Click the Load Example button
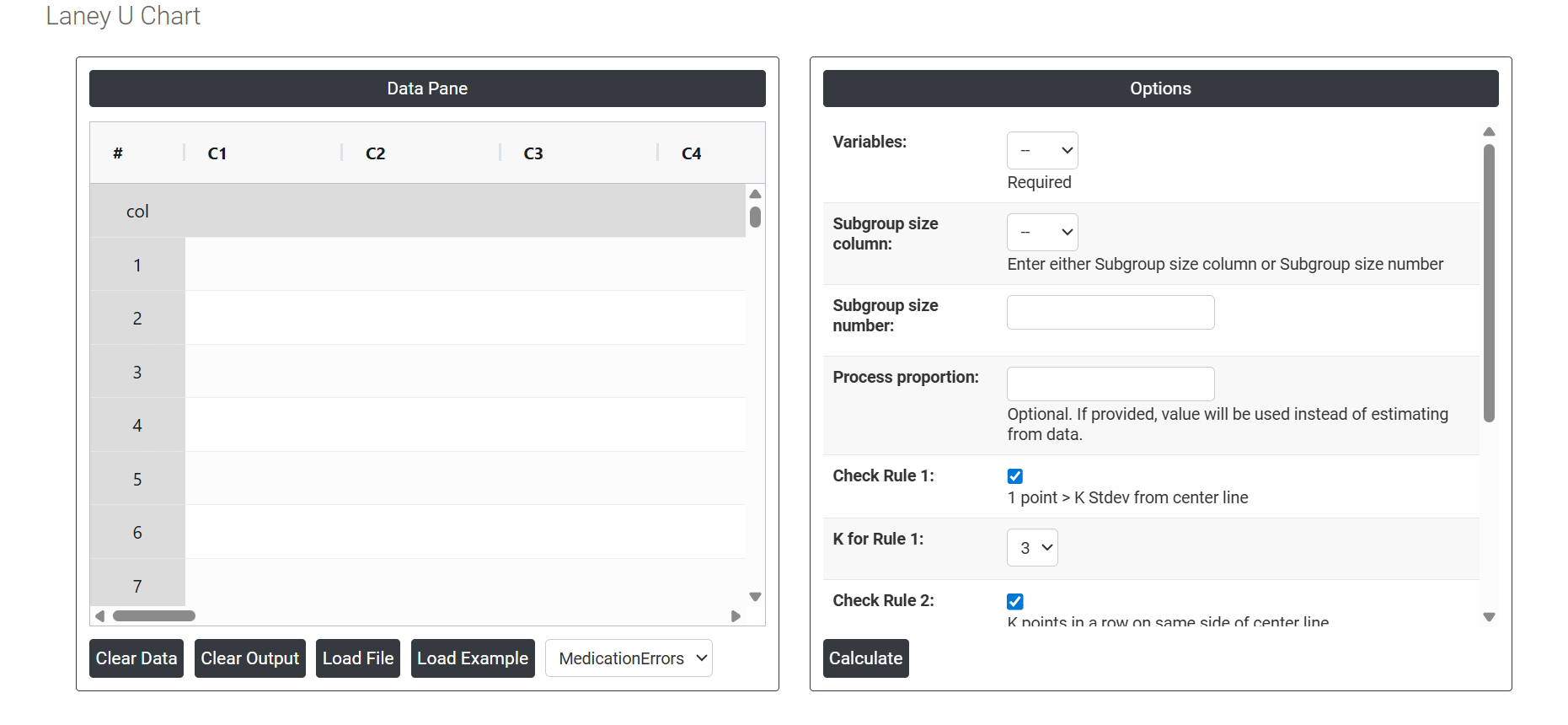 [x=473, y=658]
